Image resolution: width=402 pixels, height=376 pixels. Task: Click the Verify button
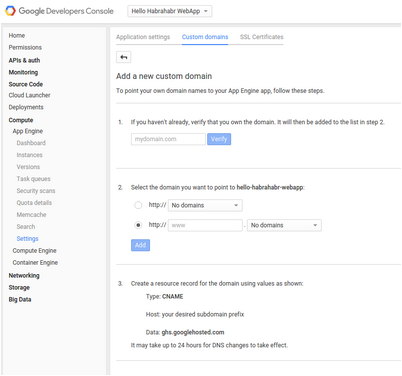[x=219, y=139]
